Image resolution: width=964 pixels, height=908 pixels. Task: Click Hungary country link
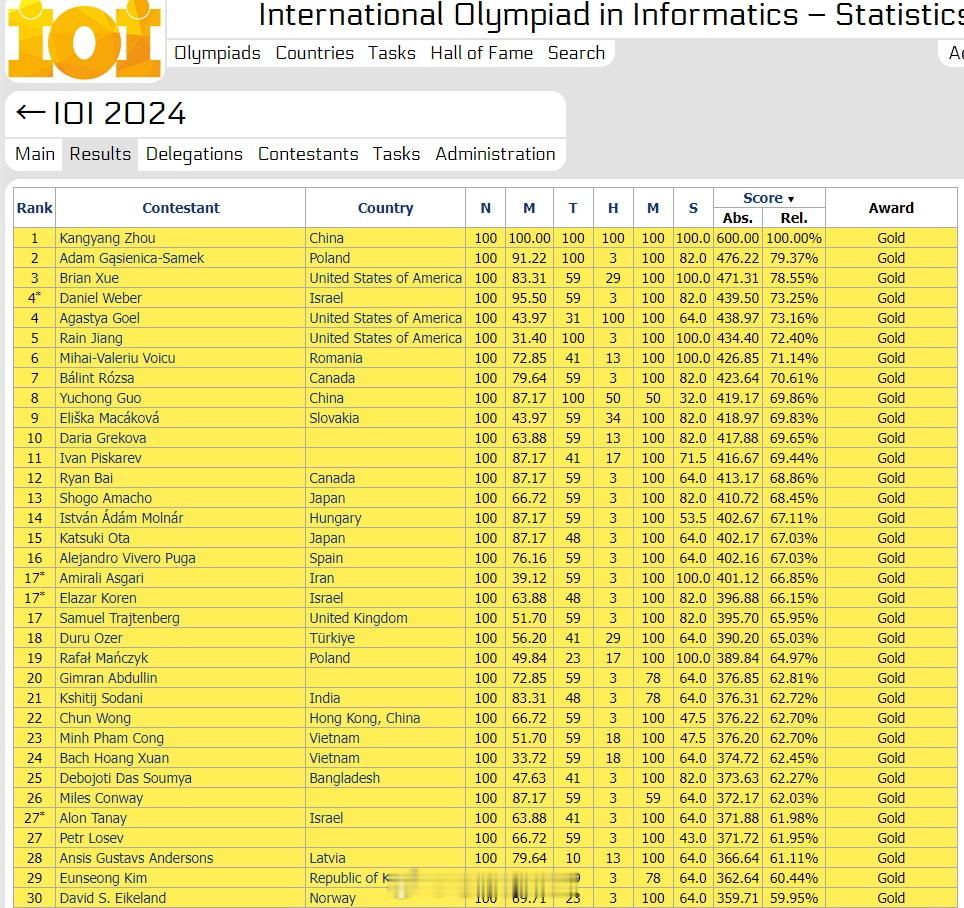pos(335,518)
